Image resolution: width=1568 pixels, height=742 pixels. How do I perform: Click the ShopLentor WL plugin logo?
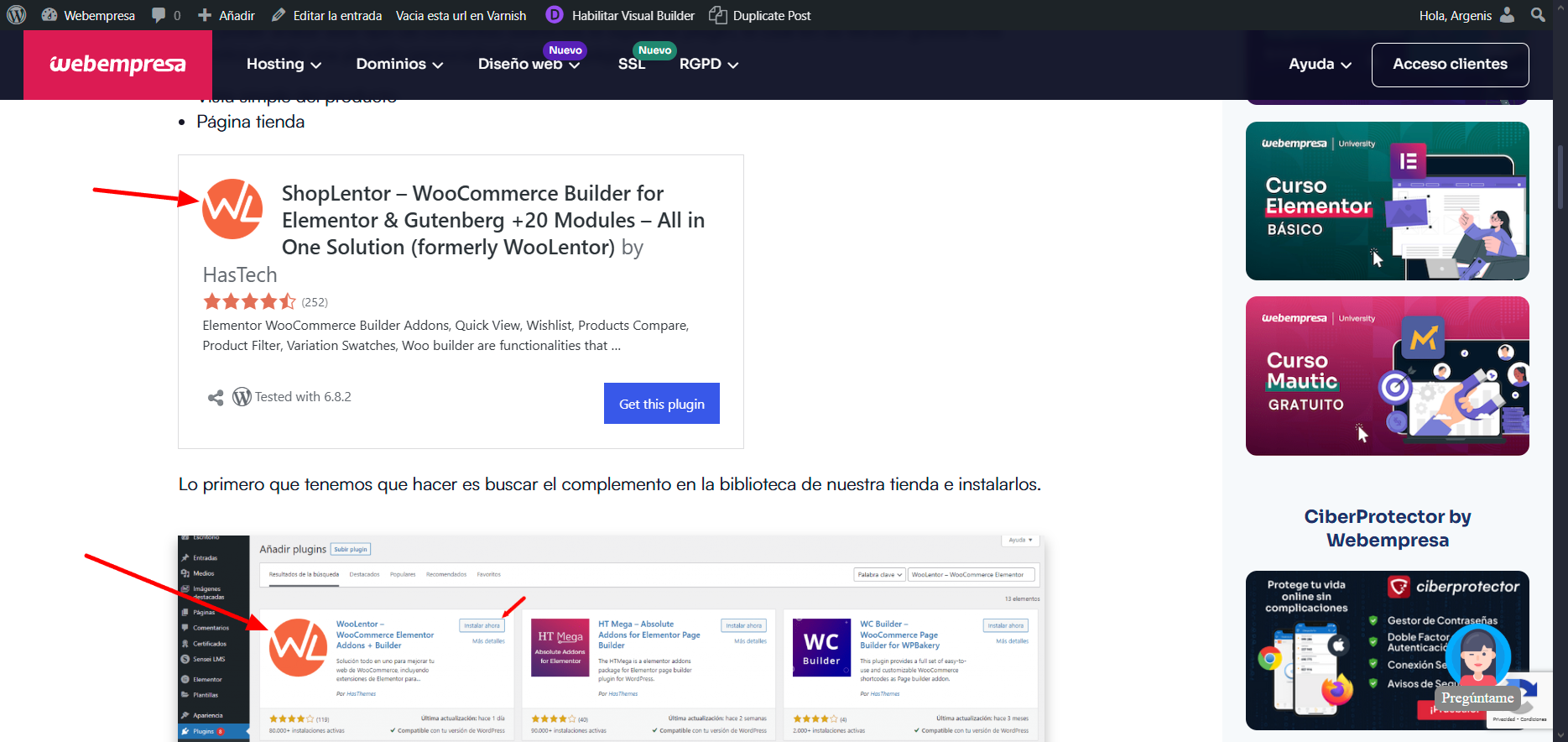tap(232, 209)
